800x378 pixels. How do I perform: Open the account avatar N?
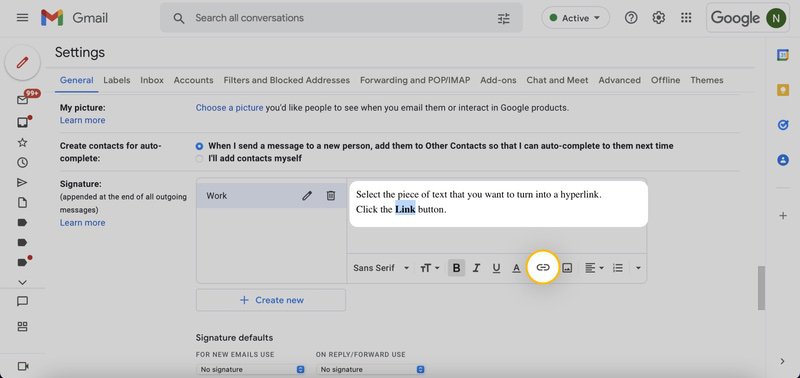coord(776,18)
